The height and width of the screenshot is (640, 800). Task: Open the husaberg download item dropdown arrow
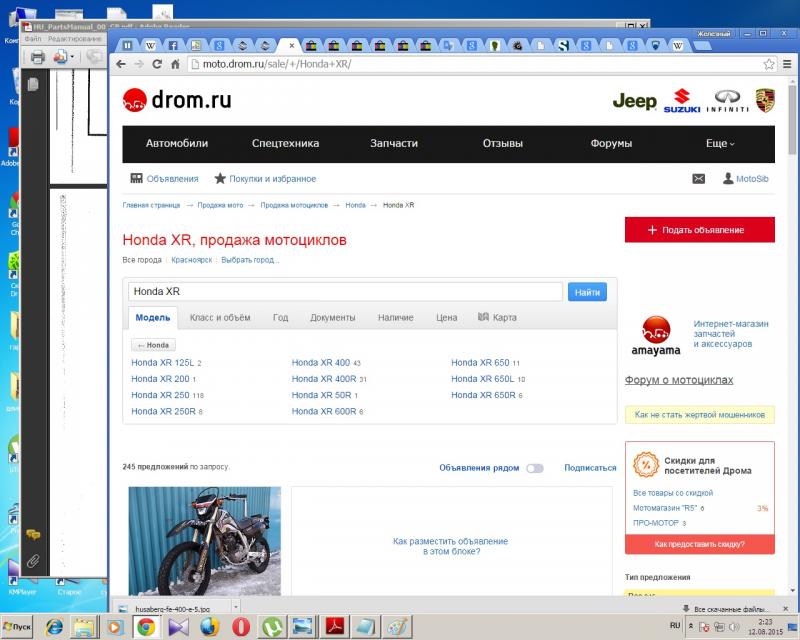tap(236, 607)
